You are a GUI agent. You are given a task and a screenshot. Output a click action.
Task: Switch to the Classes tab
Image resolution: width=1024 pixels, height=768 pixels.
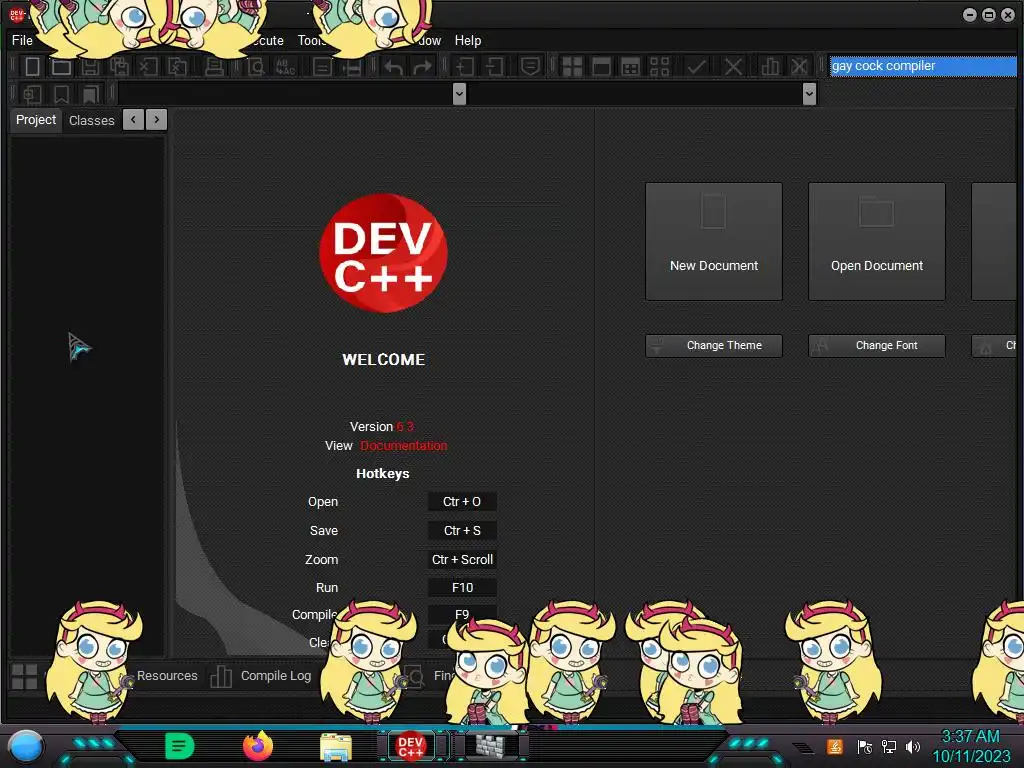coord(91,120)
